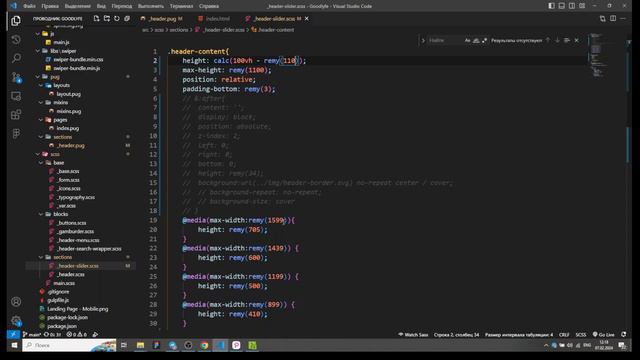Click Go Live in status bar
Viewport: 640px width, 360px height.
point(603,335)
